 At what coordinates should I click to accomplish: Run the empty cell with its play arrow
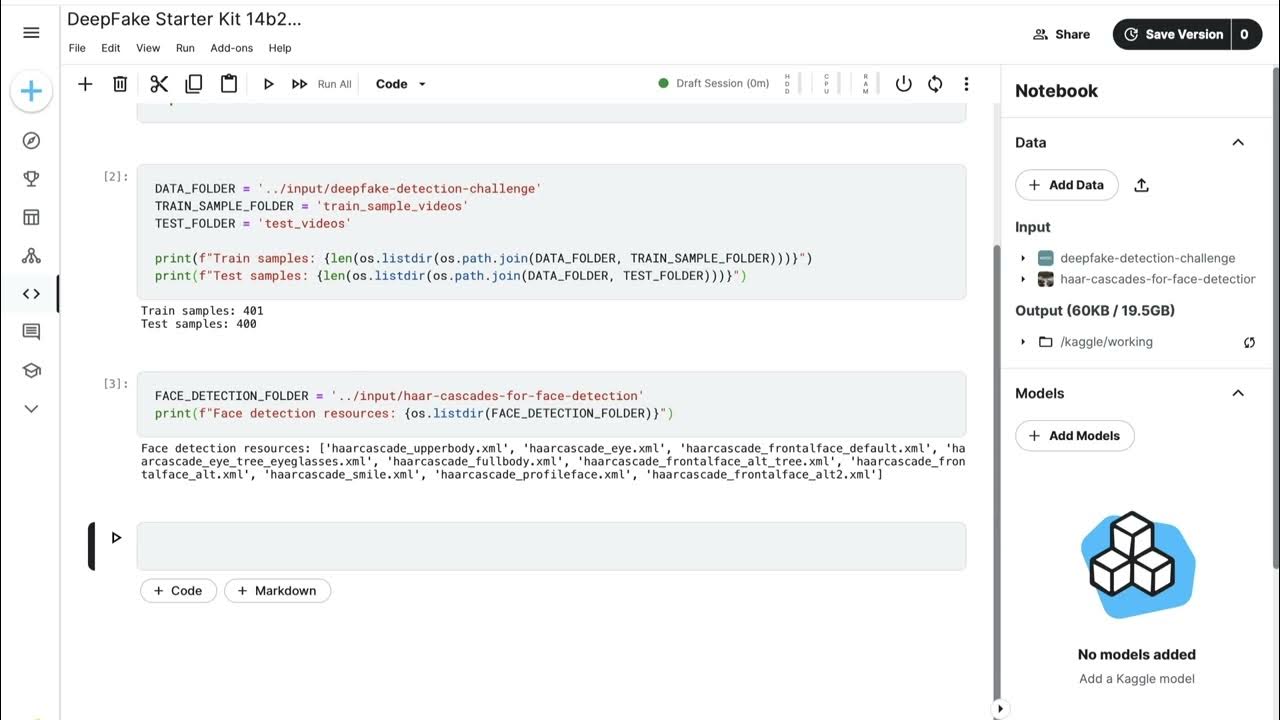coord(116,538)
